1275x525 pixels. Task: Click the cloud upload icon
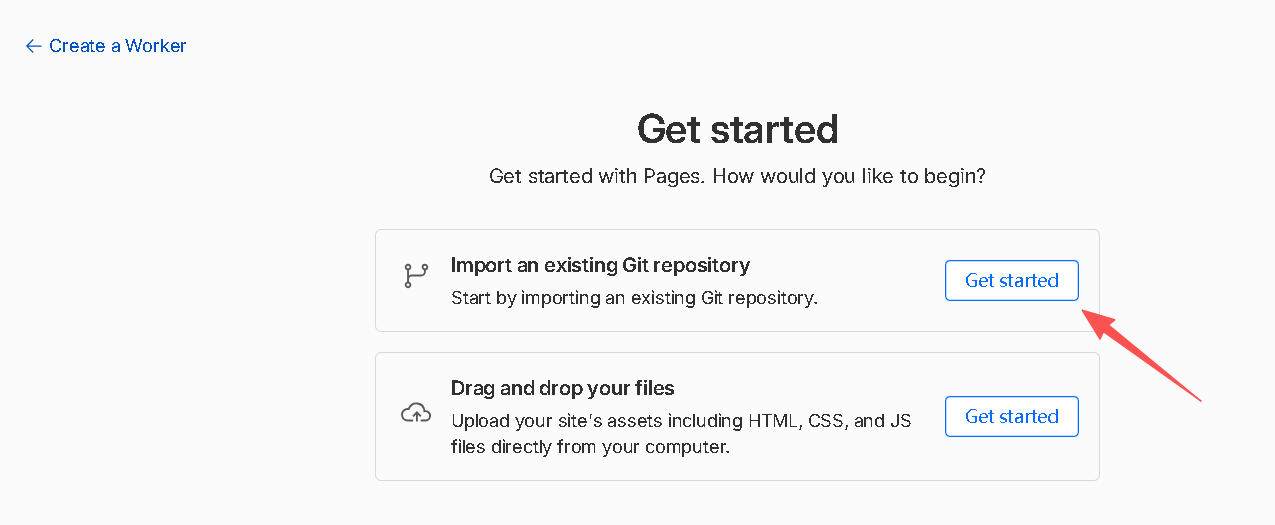[415, 412]
